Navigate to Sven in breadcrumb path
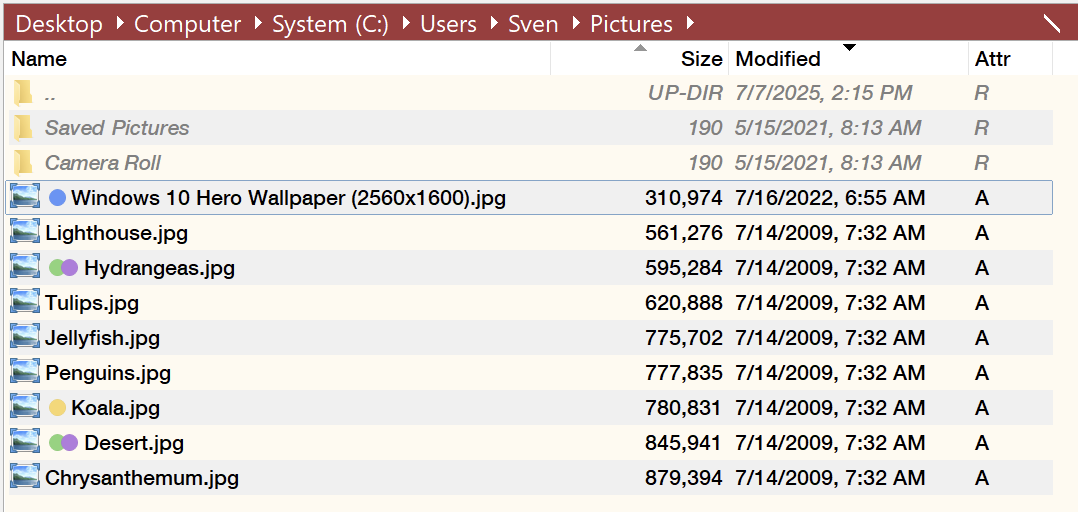The height and width of the screenshot is (512, 1078). click(533, 24)
